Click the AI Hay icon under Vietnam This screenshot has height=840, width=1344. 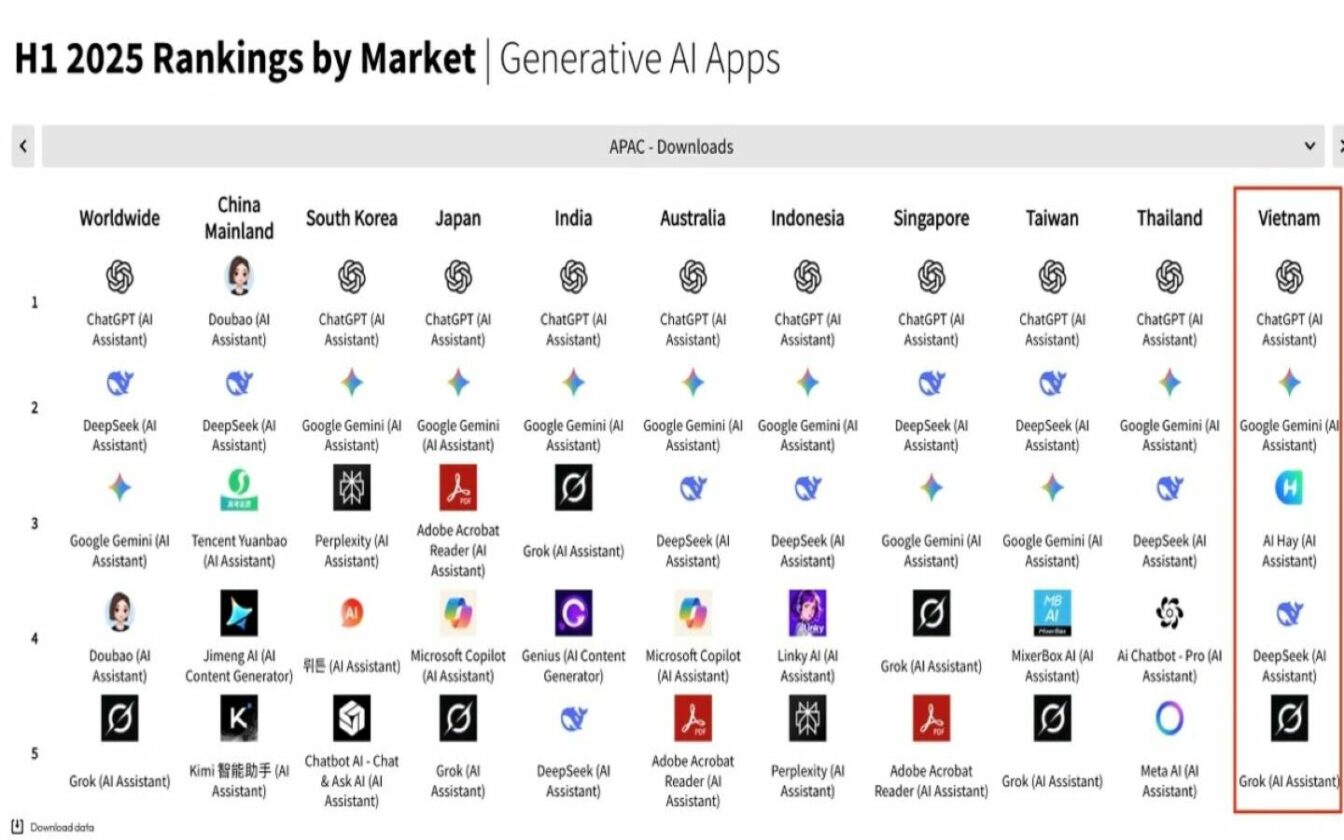point(1288,487)
